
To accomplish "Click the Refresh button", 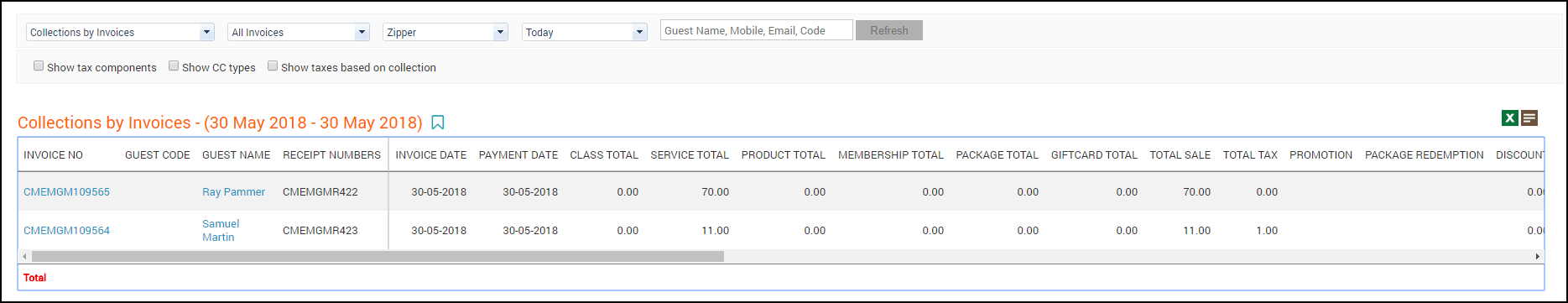I will click(889, 30).
